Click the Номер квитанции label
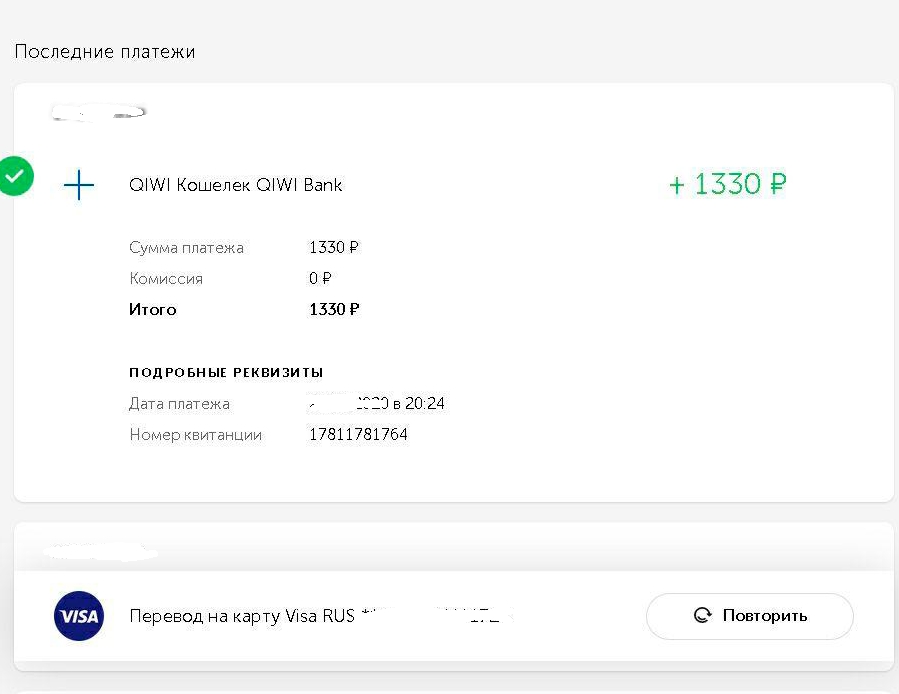Screen dimensions: 899x694 (195, 435)
